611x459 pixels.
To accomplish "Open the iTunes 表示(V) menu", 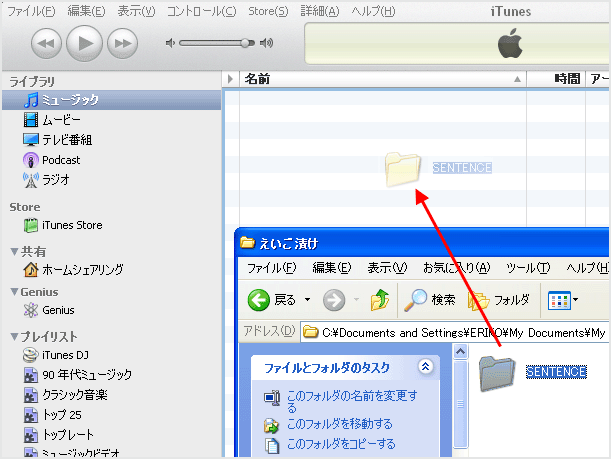I will tap(136, 11).
